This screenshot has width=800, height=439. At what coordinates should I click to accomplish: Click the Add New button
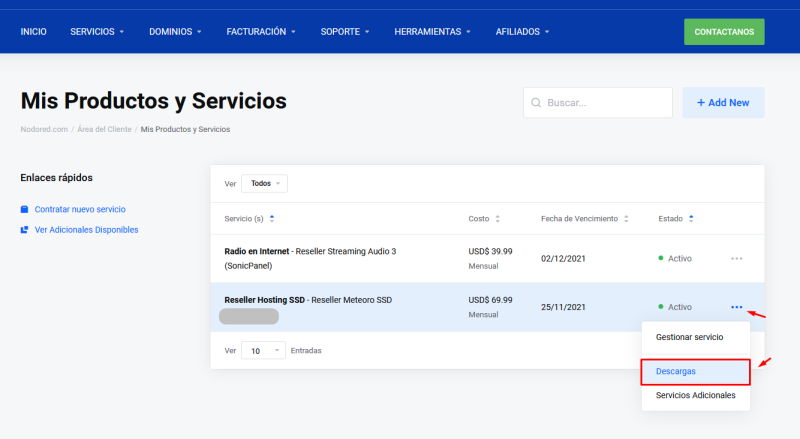(723, 103)
